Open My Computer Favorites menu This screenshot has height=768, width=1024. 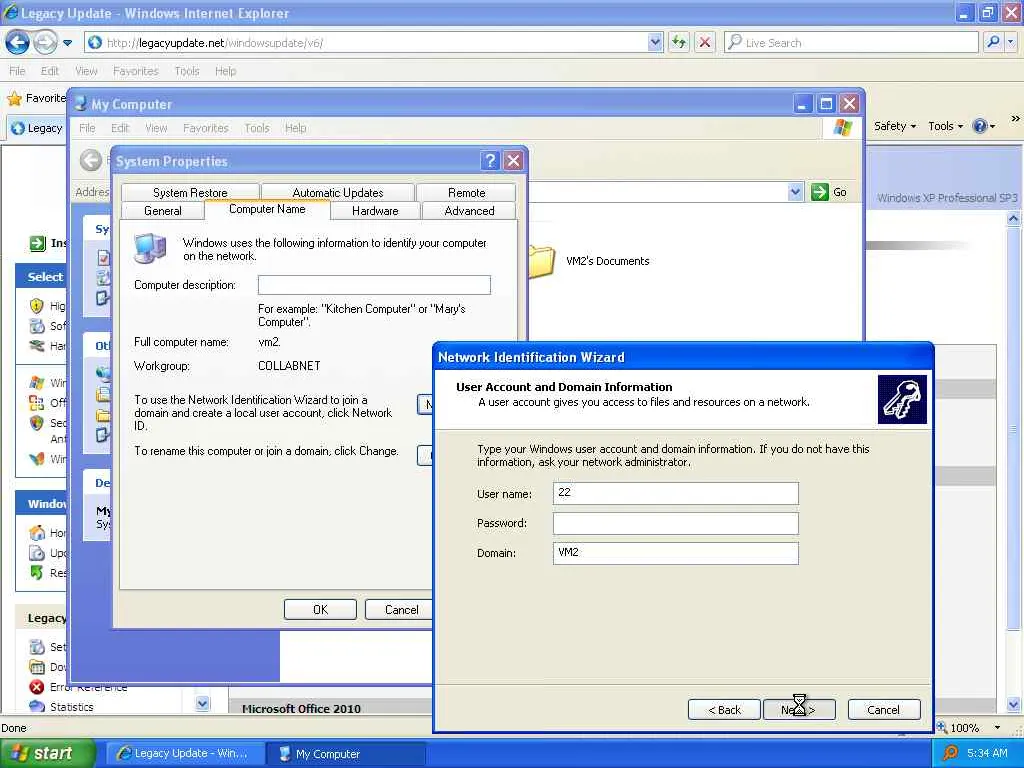point(205,128)
